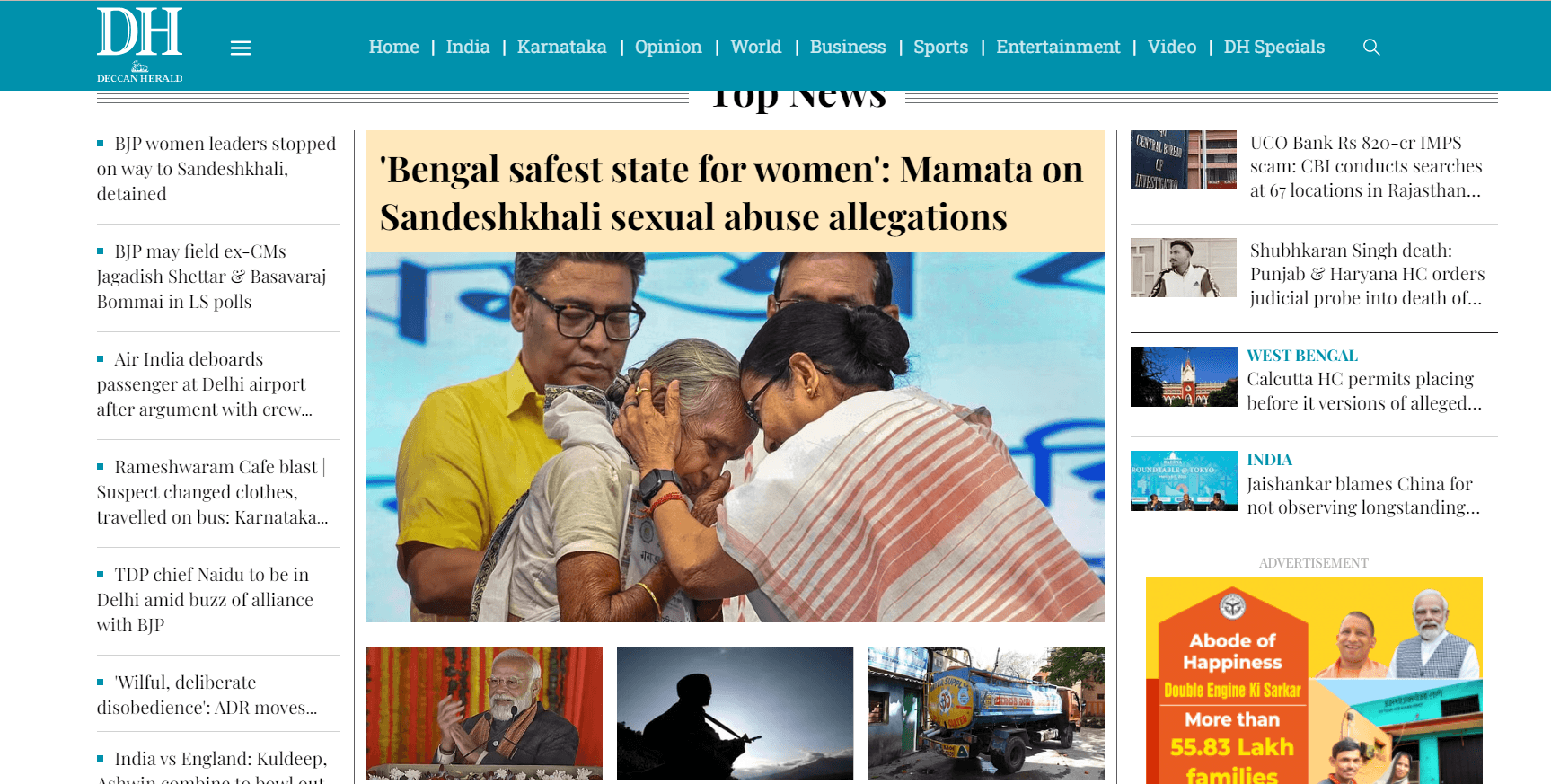The image size is (1551, 784).
Task: Open the hamburger menu icon
Action: (x=241, y=48)
